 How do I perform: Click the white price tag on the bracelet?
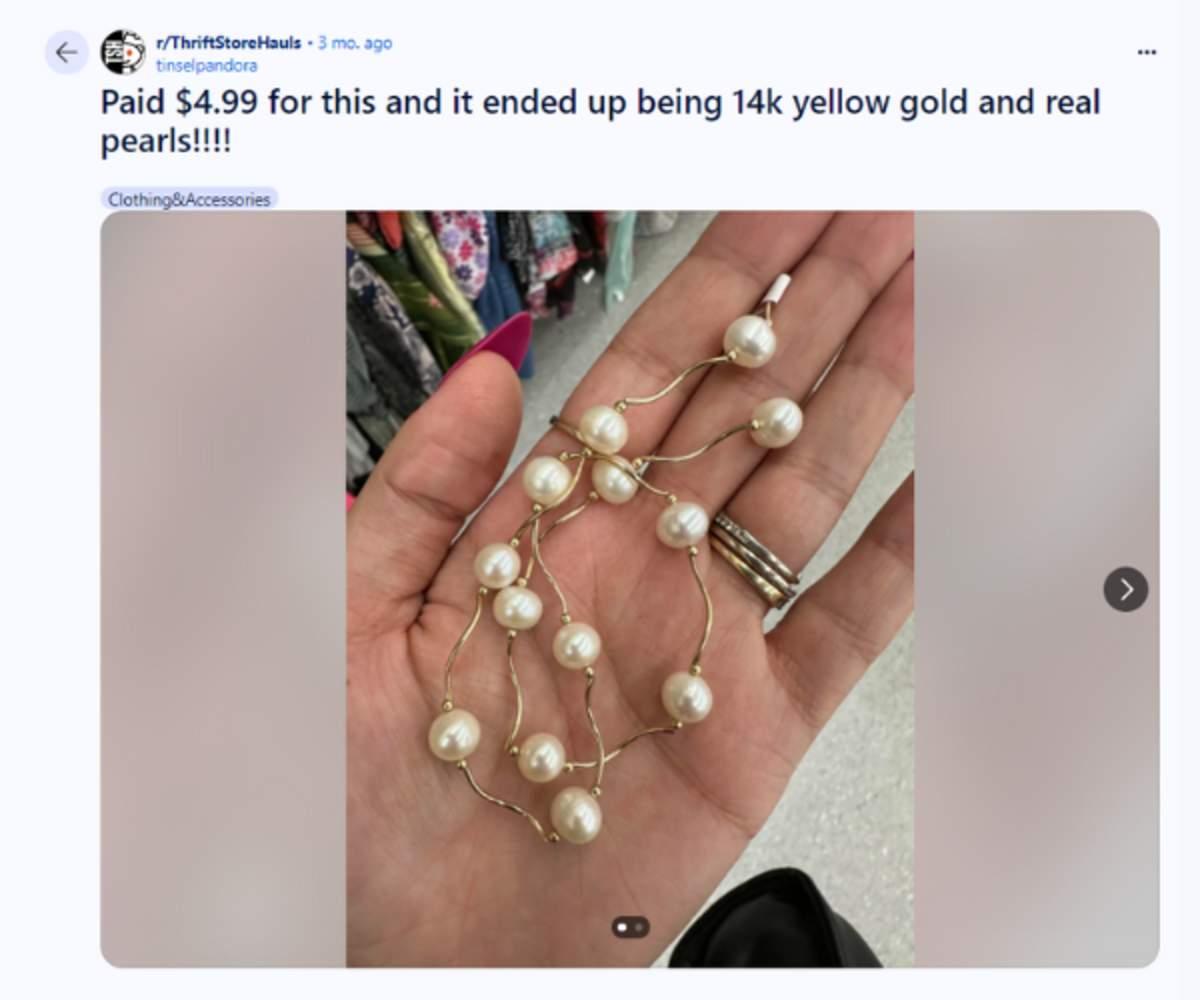777,290
